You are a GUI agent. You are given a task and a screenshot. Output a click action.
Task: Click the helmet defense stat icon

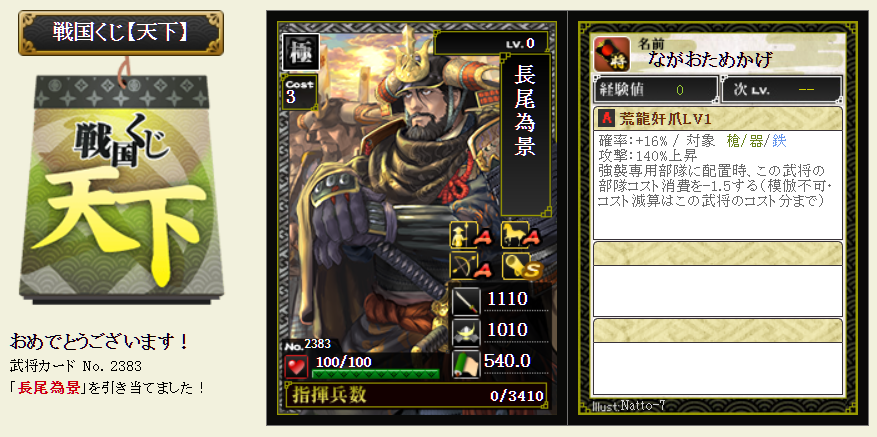pyautogui.click(x=465, y=332)
